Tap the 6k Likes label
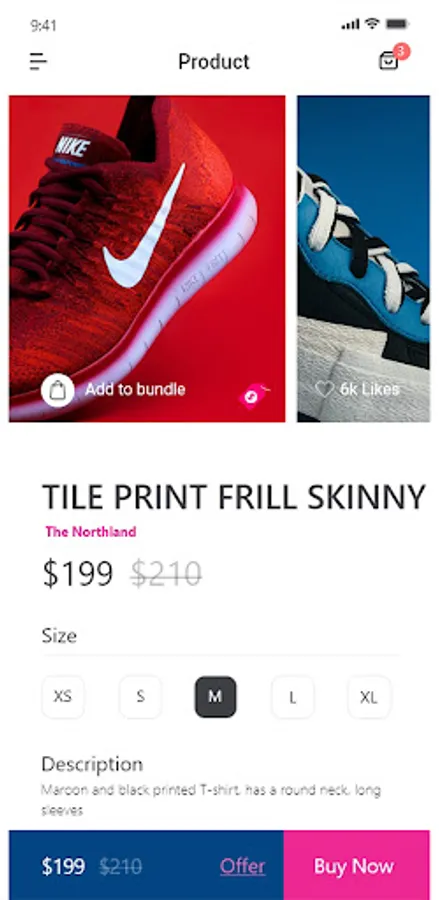Screen dimensions: 439x900 coord(369,390)
